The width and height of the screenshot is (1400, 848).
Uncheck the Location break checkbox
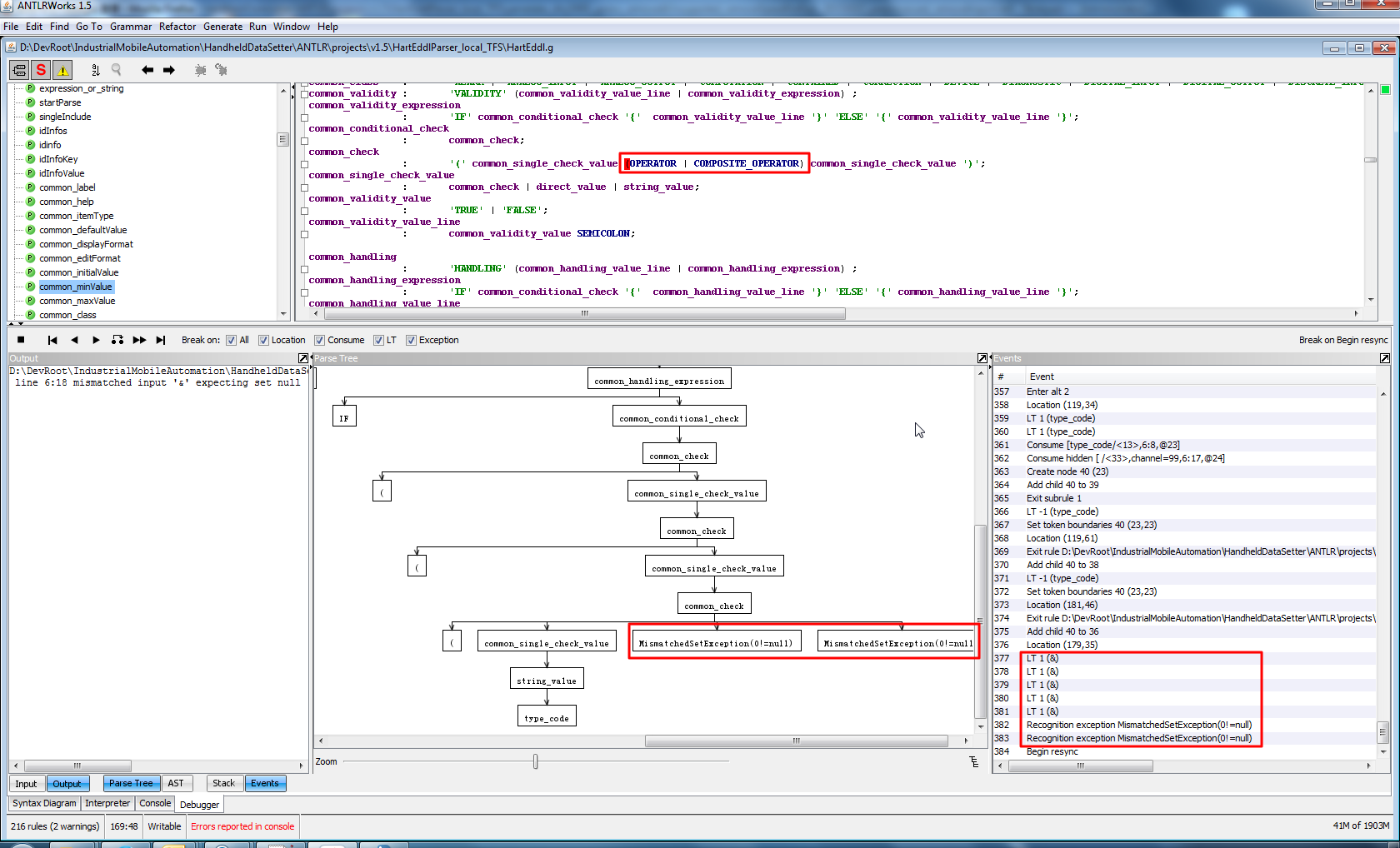[x=263, y=340]
